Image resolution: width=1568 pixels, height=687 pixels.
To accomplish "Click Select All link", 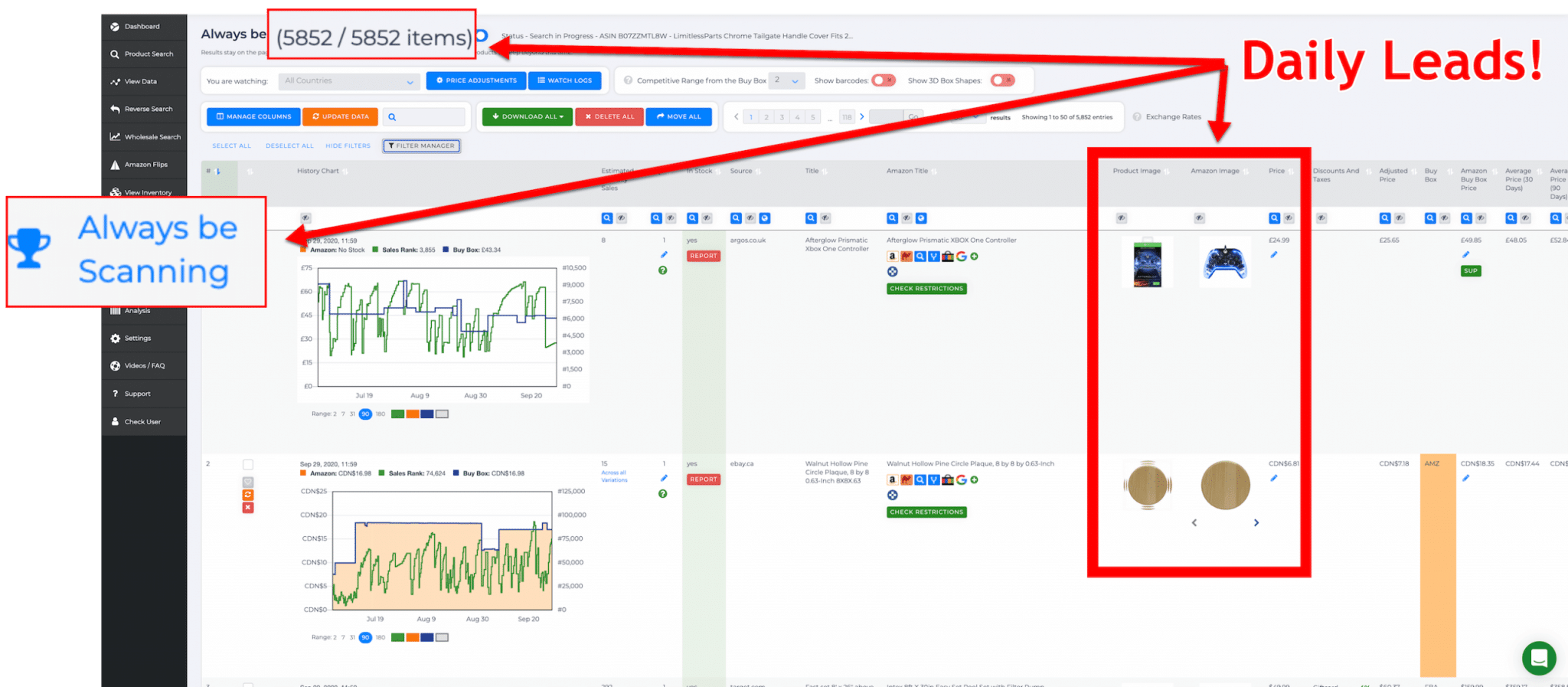I will [x=231, y=146].
